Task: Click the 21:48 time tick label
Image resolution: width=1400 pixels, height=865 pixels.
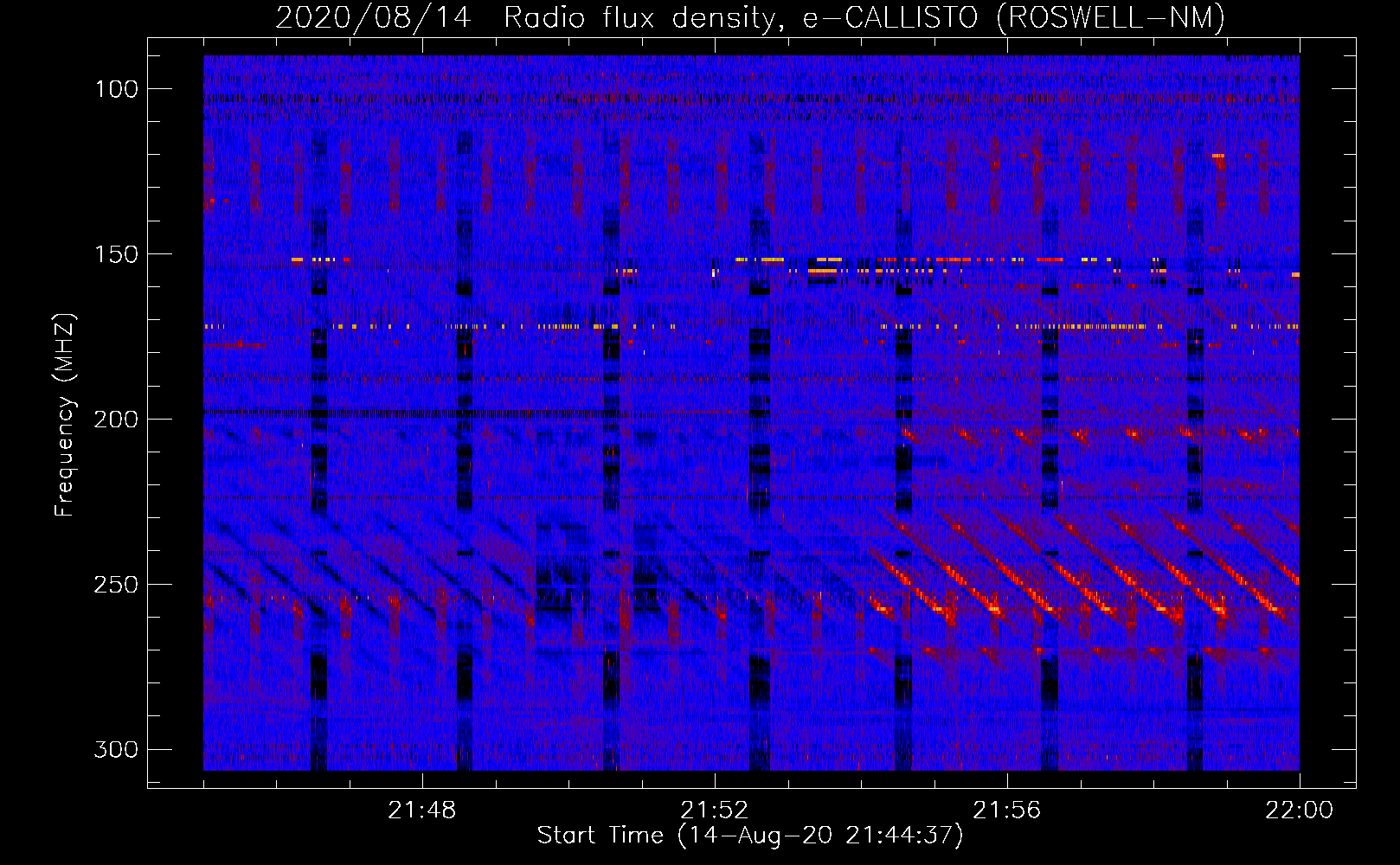Action: click(422, 811)
